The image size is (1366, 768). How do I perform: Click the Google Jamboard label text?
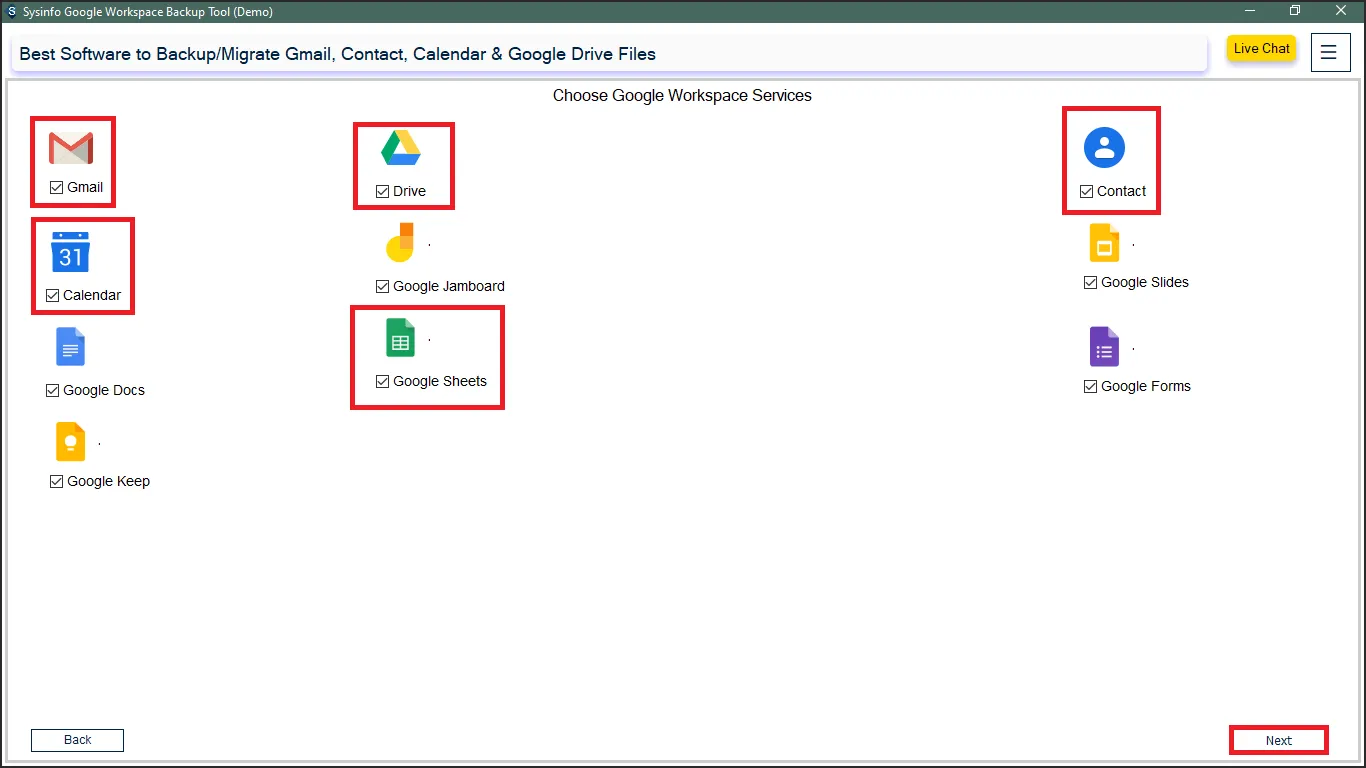click(x=449, y=286)
